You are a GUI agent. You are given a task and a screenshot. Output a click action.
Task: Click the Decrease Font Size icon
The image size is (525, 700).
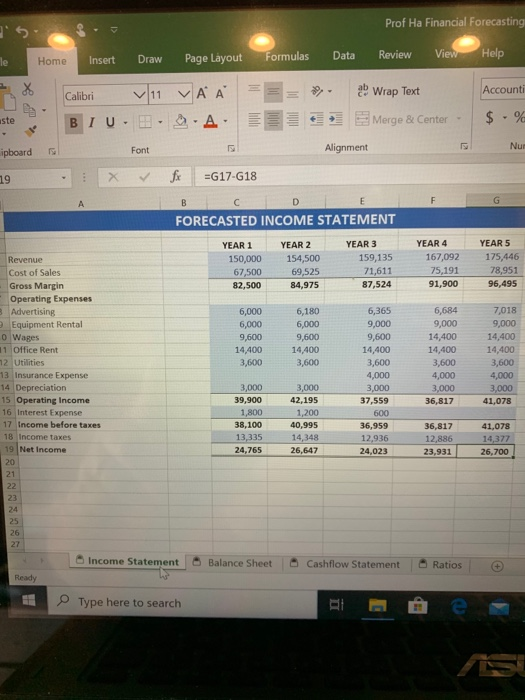coord(221,93)
